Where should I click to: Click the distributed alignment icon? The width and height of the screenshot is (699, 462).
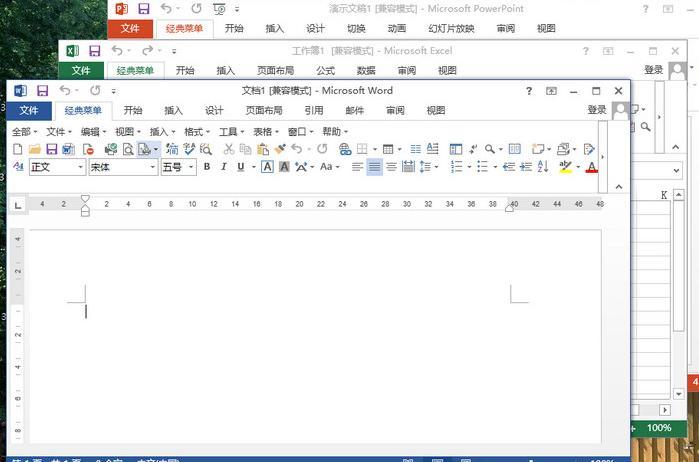[x=408, y=167]
